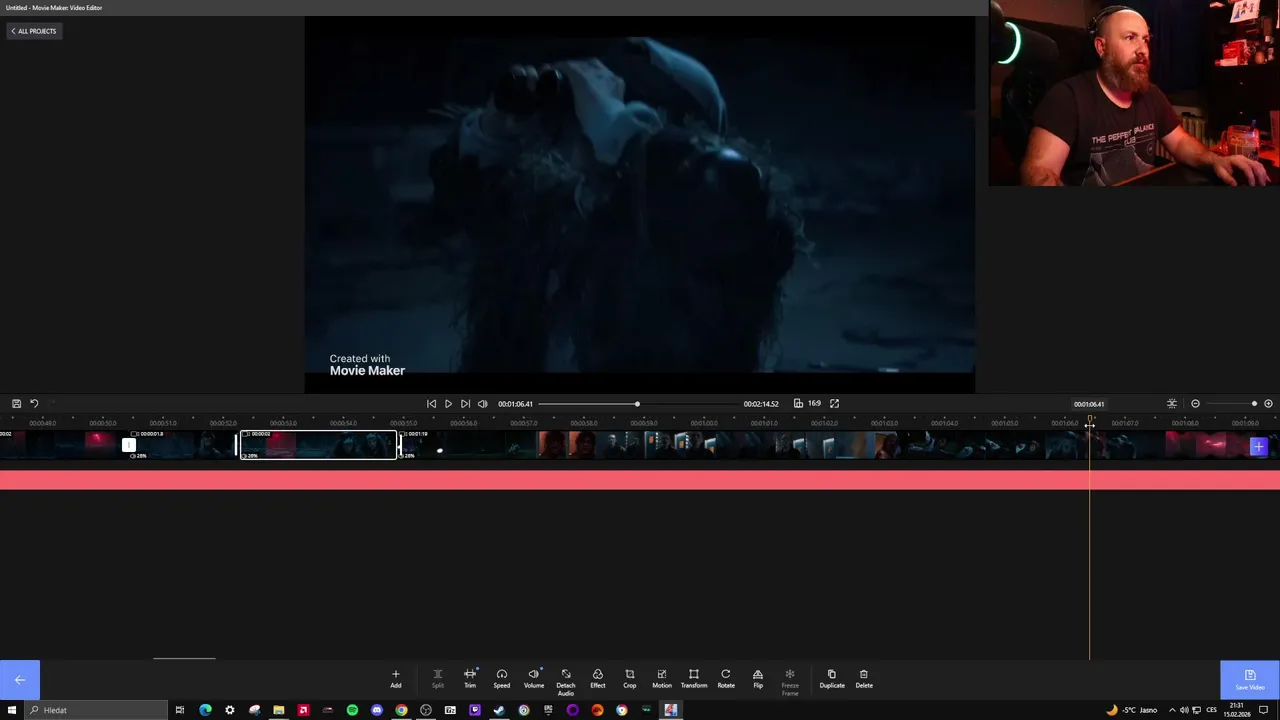Viewport: 1280px width, 720px height.
Task: Open Steam from the taskbar
Action: [499, 710]
